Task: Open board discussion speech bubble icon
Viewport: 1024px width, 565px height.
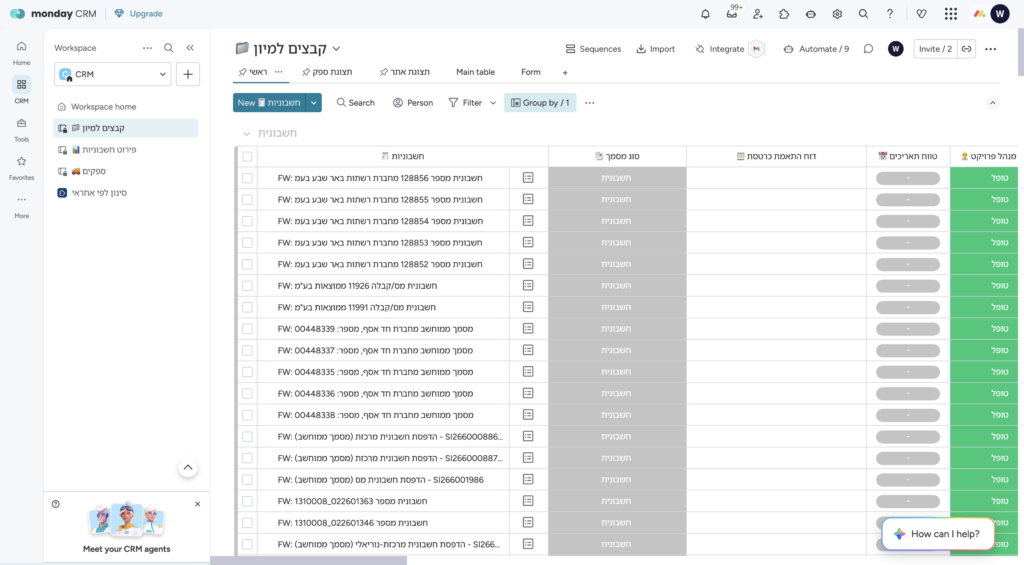Action: pyautogui.click(x=868, y=49)
